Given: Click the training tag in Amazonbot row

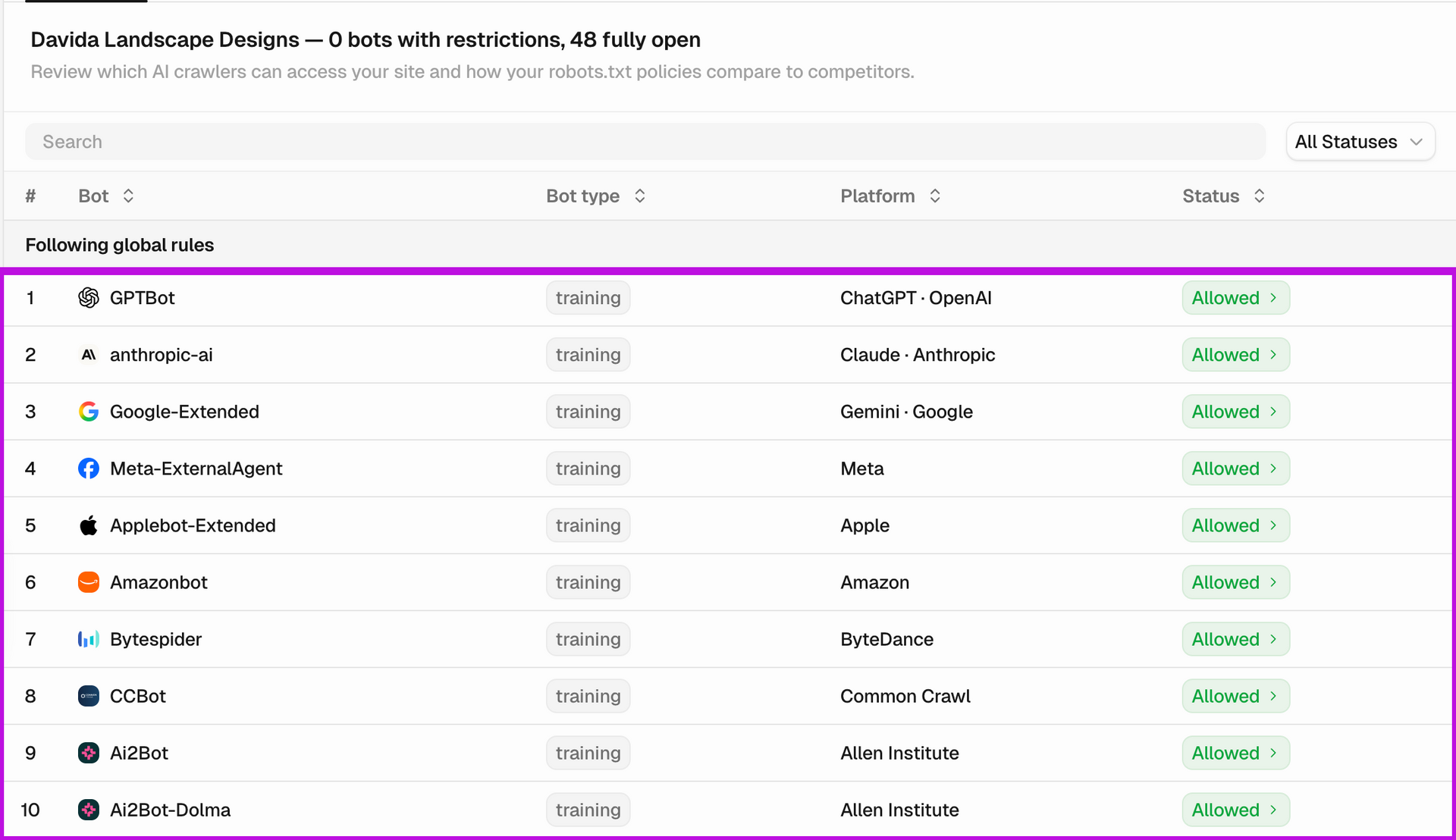Looking at the screenshot, I should [x=588, y=582].
